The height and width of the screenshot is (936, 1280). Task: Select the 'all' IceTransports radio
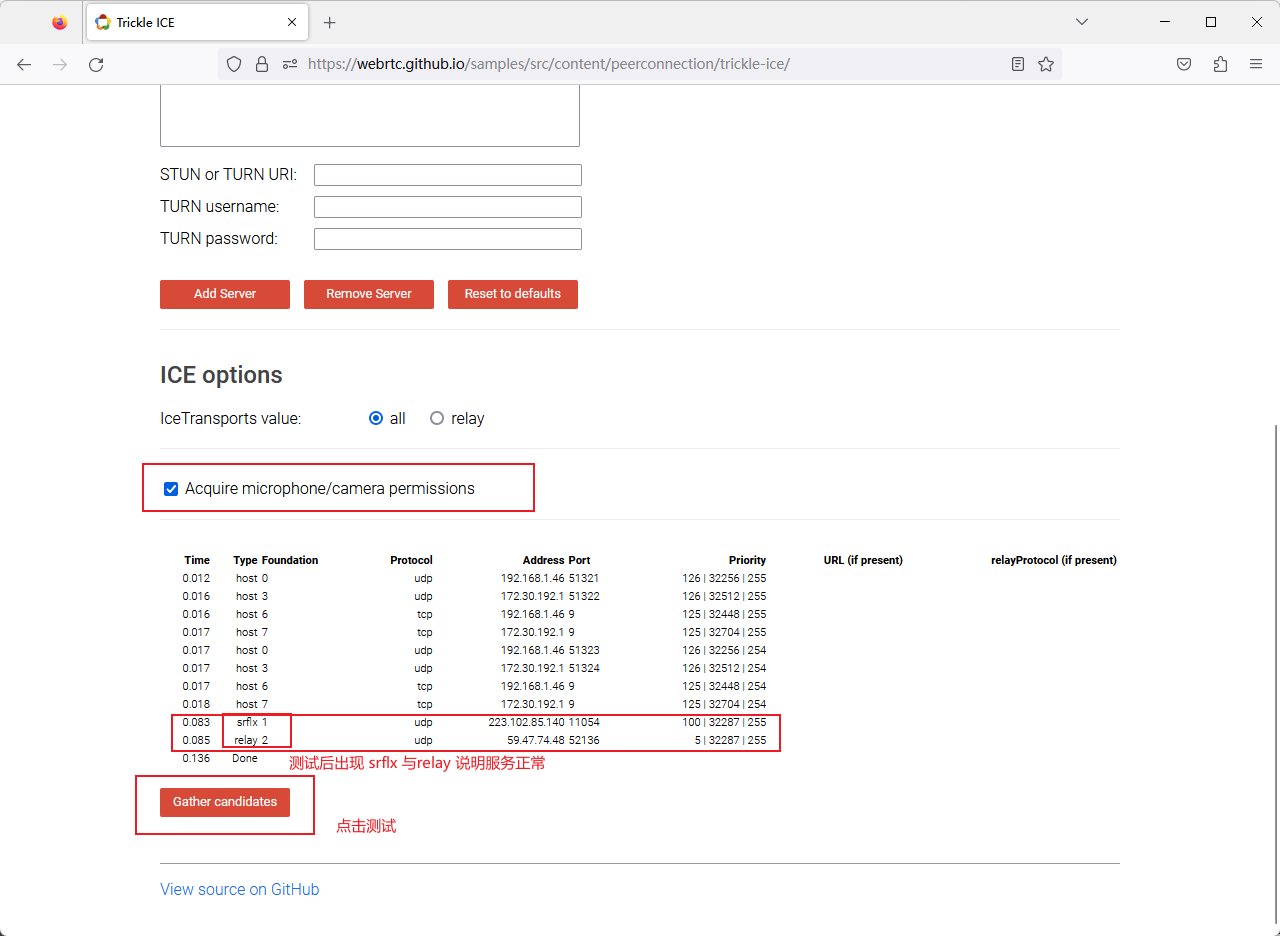point(376,419)
